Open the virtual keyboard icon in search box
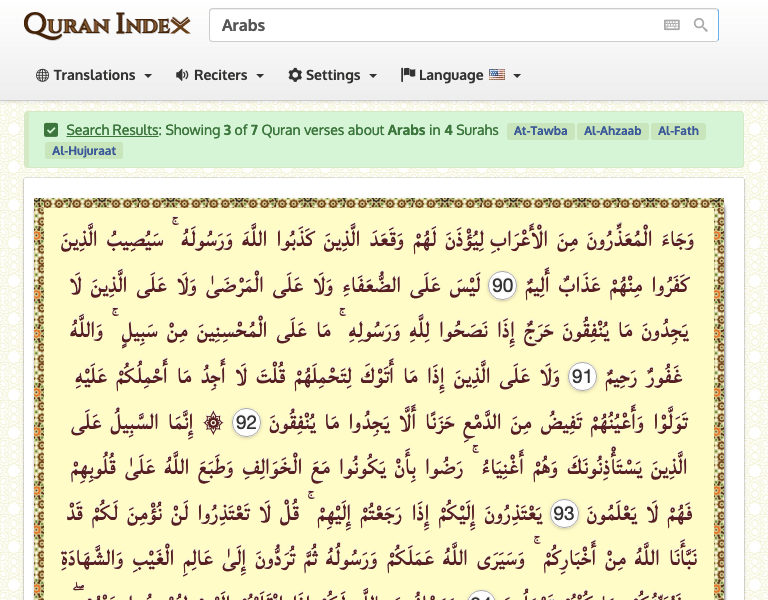The width and height of the screenshot is (768, 600). (x=672, y=25)
